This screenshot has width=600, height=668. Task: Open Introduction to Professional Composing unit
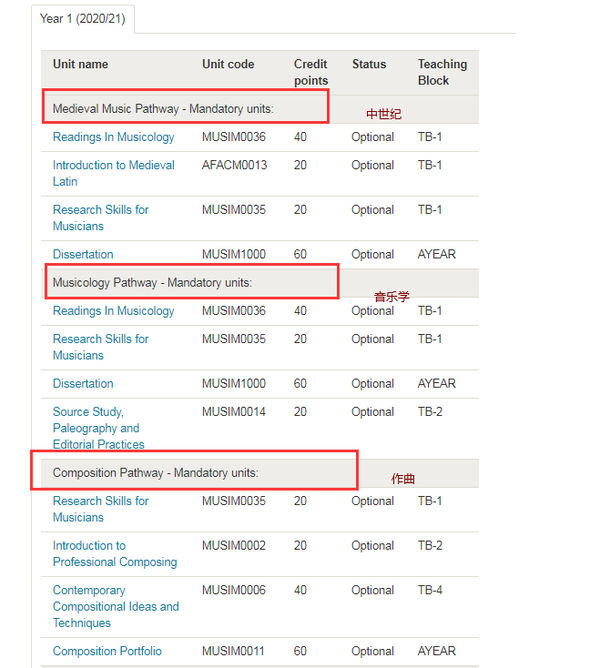(115, 554)
